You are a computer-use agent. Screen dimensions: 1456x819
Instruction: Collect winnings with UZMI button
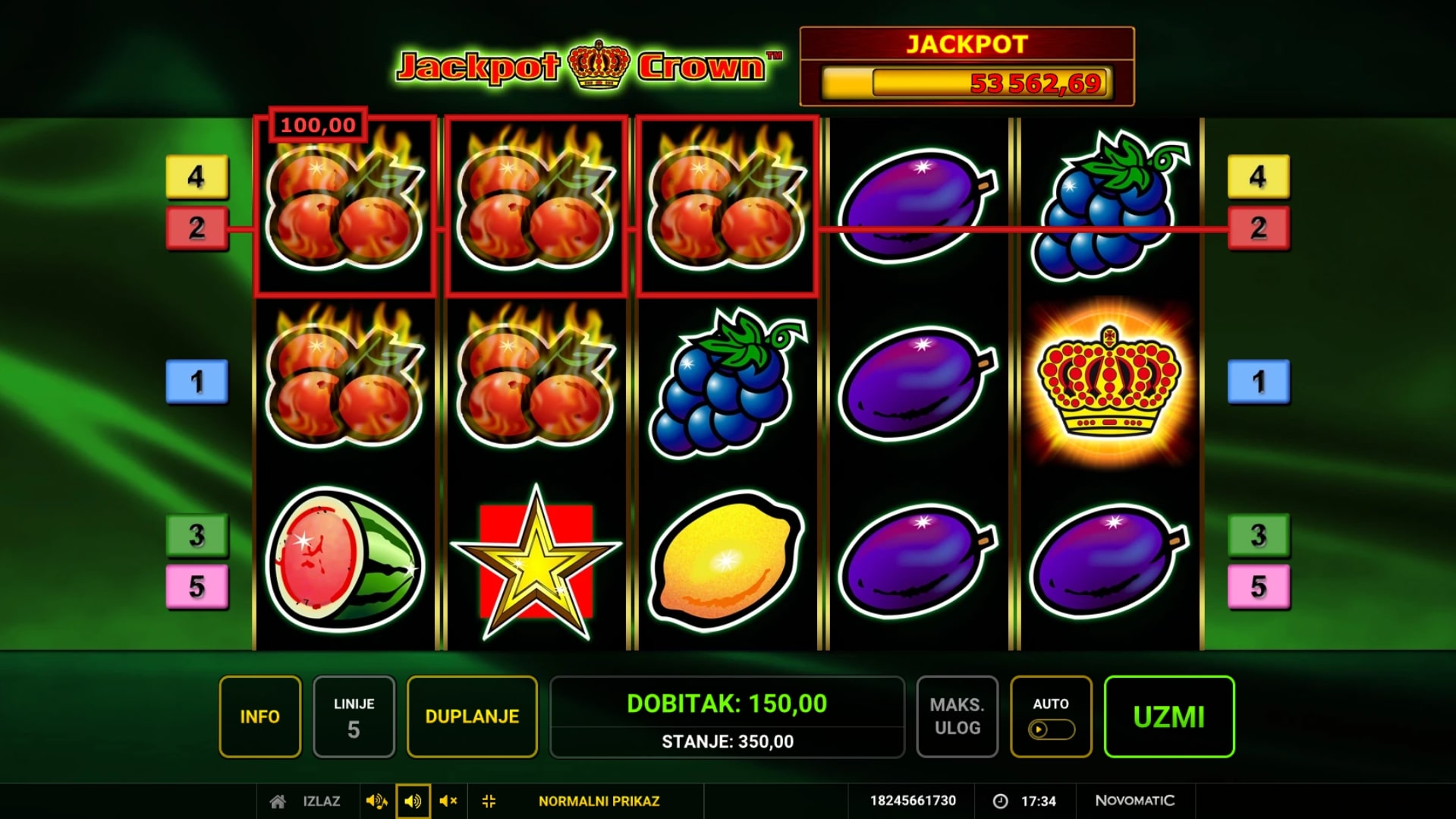click(1169, 717)
